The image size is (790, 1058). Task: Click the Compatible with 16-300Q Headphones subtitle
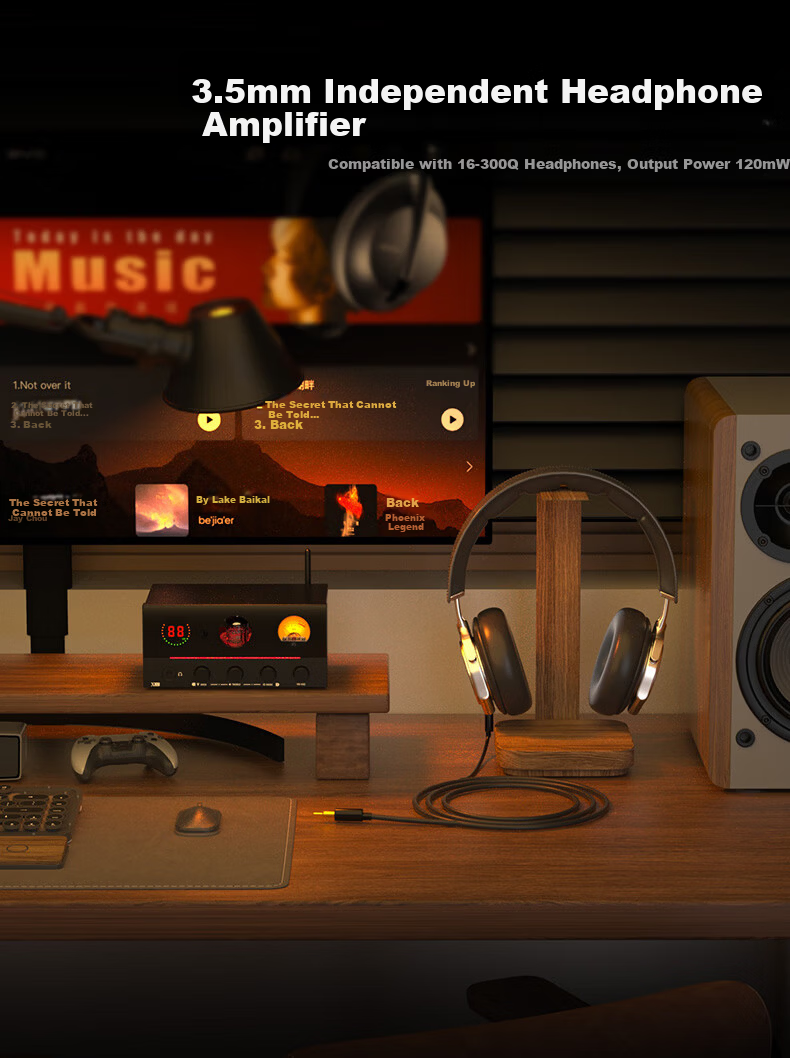click(x=558, y=164)
